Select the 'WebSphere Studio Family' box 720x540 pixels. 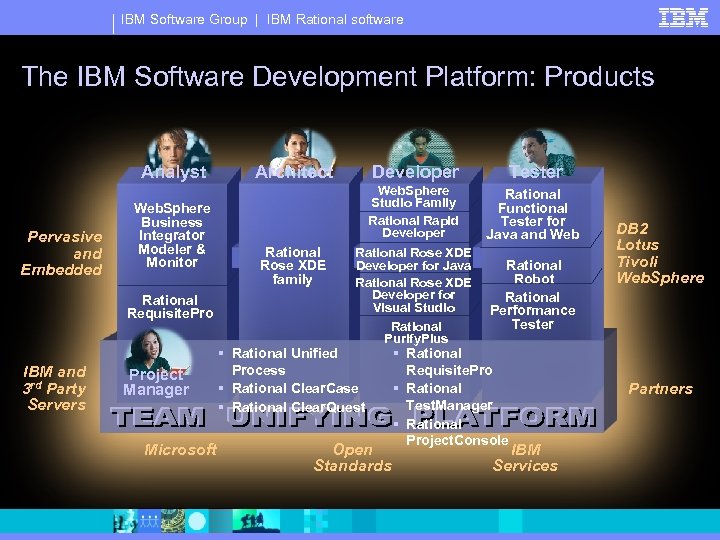click(414, 197)
